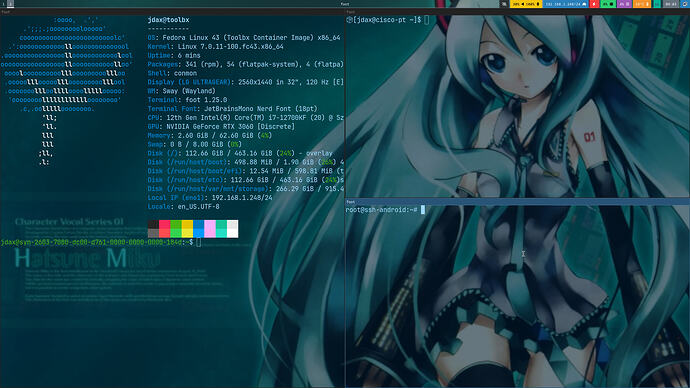Click the cursor after the root@ssh-android prompt
Screen dimensions: 690x388
pos(423,210)
